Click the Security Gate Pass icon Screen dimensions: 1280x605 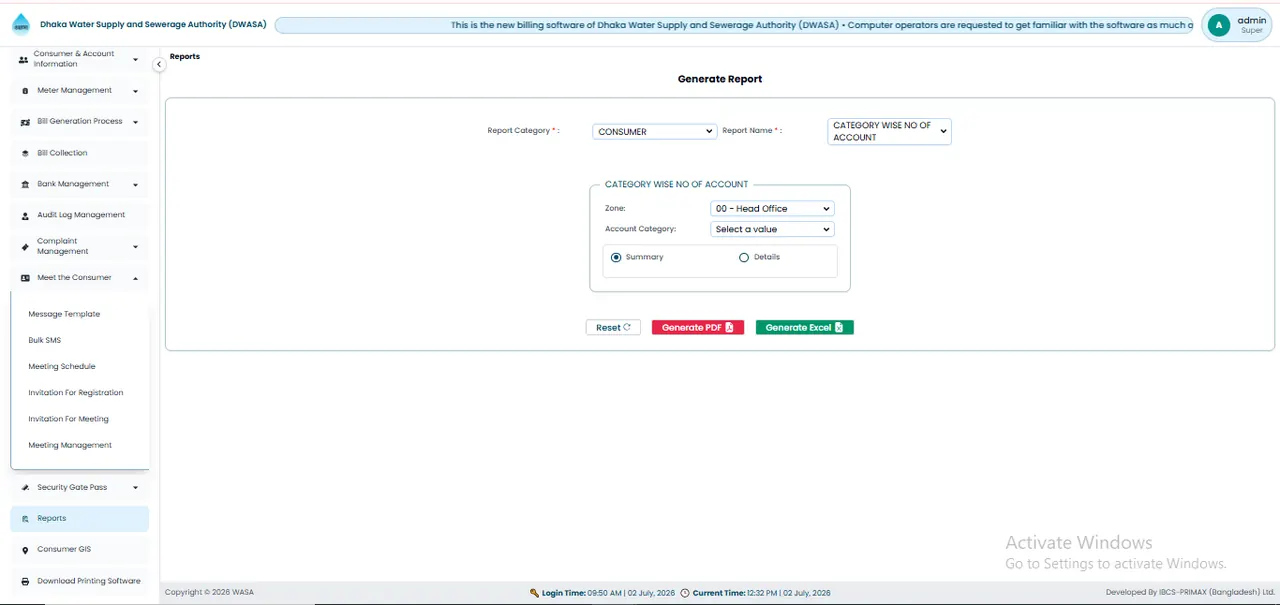pos(25,488)
